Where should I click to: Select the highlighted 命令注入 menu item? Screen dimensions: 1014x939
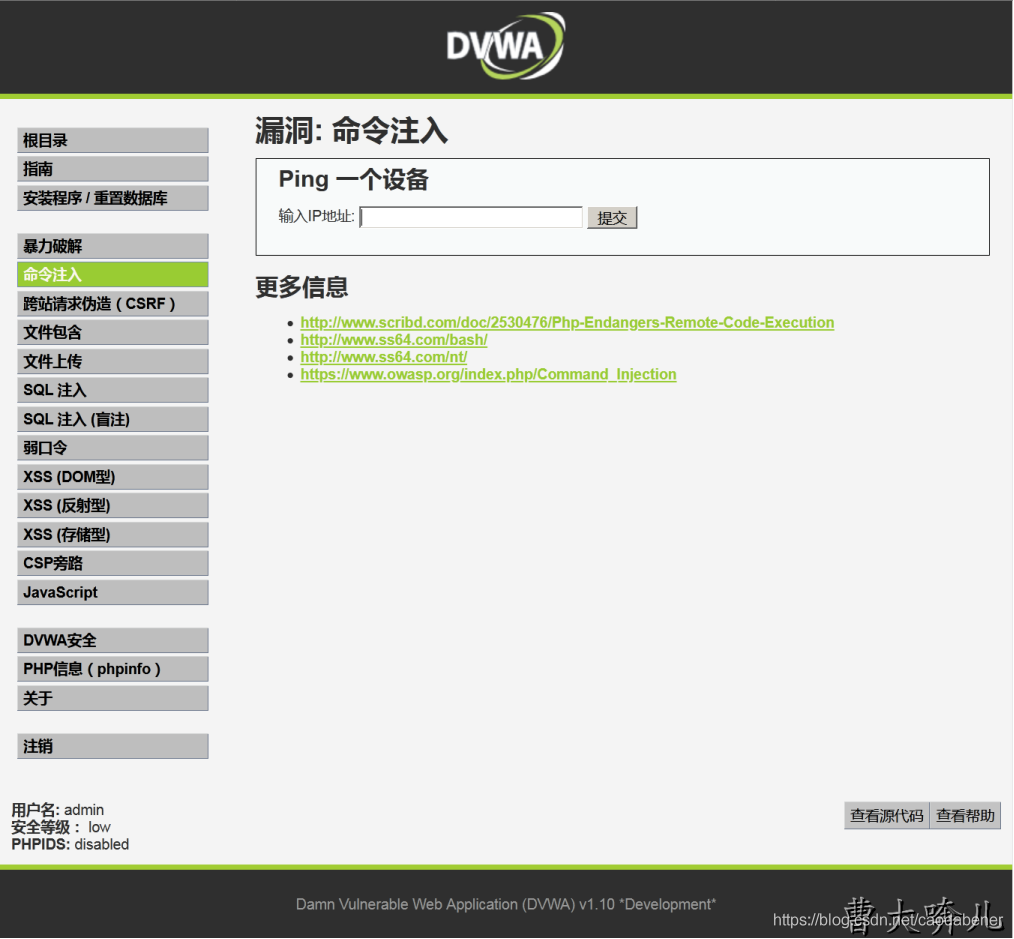coord(113,275)
